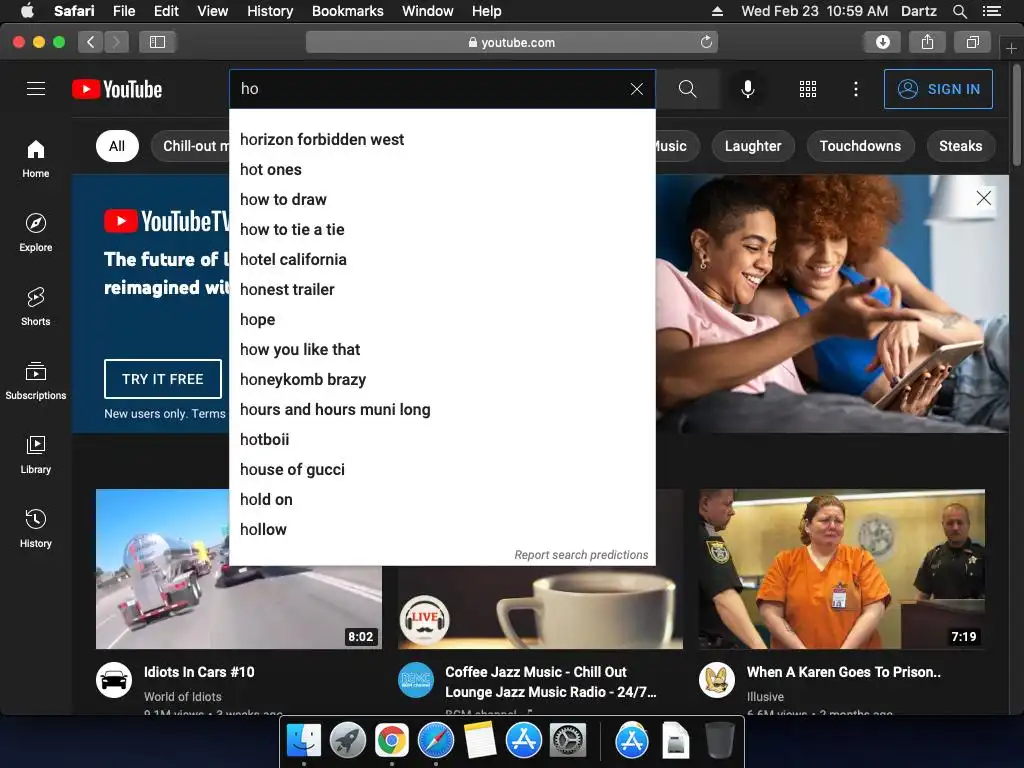Viewport: 1024px width, 768px height.
Task: Choose suggestion hollow
Action: tap(442, 530)
